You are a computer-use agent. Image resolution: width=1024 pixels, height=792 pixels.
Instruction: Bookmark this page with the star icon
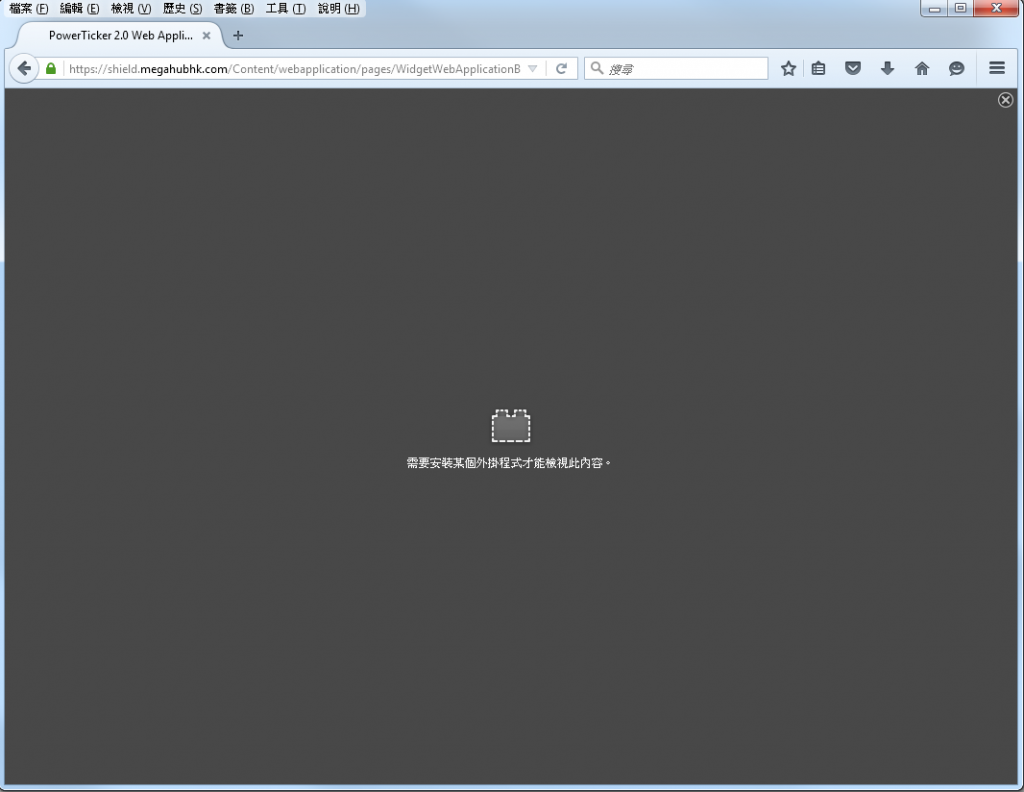coord(788,69)
